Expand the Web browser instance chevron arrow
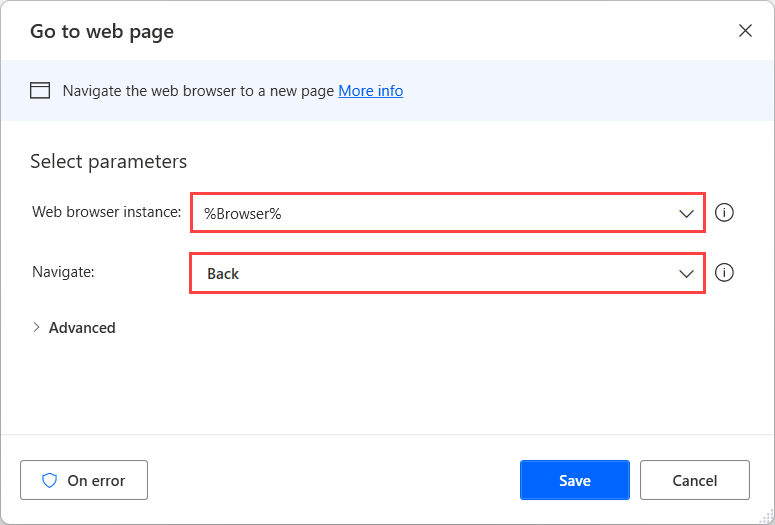Screen dimensions: 775x525 [686, 214]
